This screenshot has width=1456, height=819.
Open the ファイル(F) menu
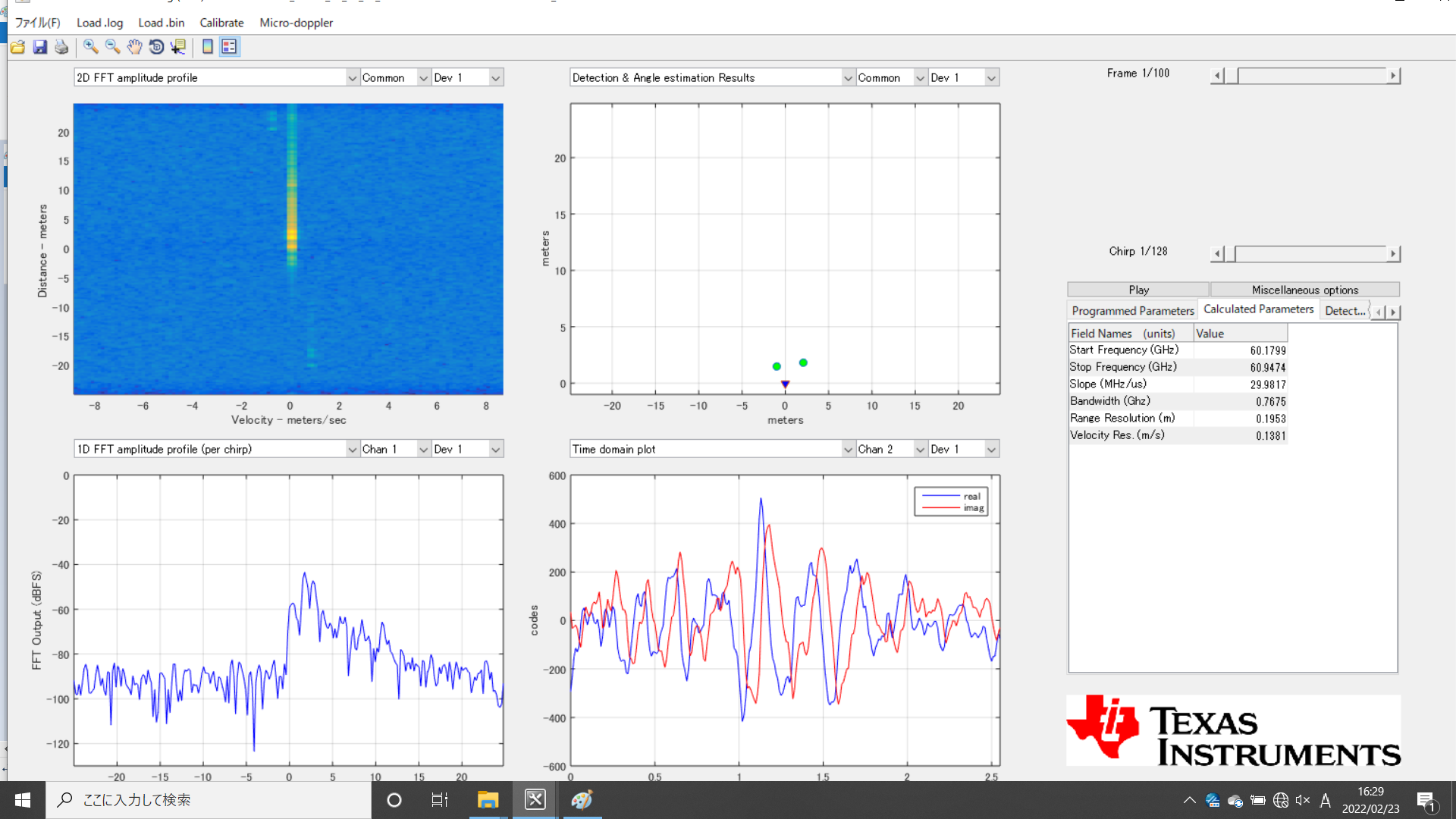37,23
